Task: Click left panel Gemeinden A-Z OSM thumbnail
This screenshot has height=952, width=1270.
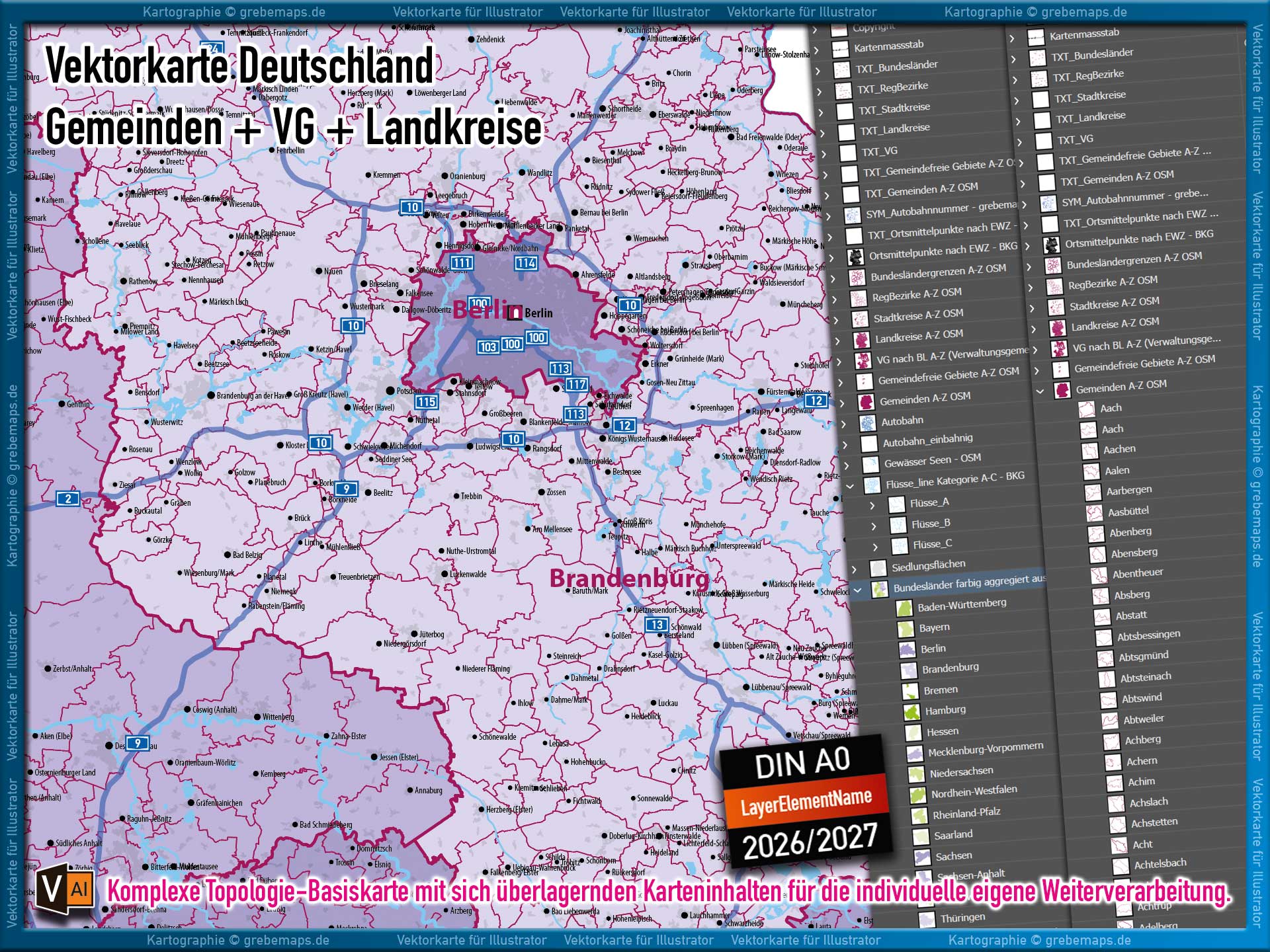Action: [x=865, y=402]
